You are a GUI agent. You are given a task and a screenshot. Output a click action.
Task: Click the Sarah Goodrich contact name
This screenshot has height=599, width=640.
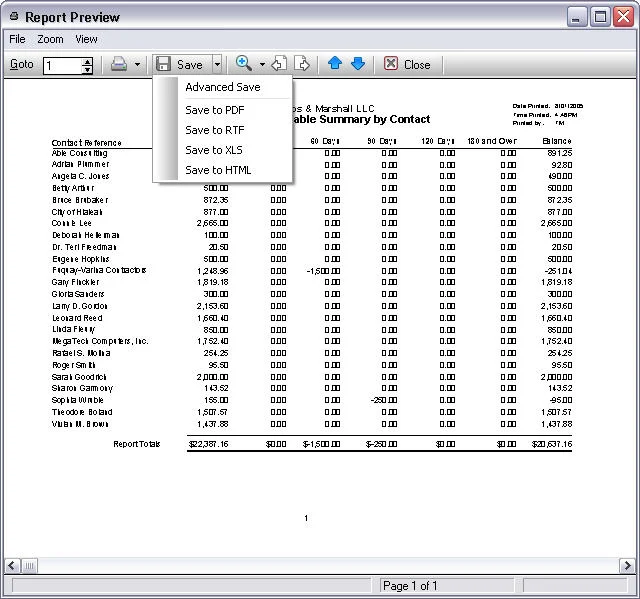(x=79, y=377)
